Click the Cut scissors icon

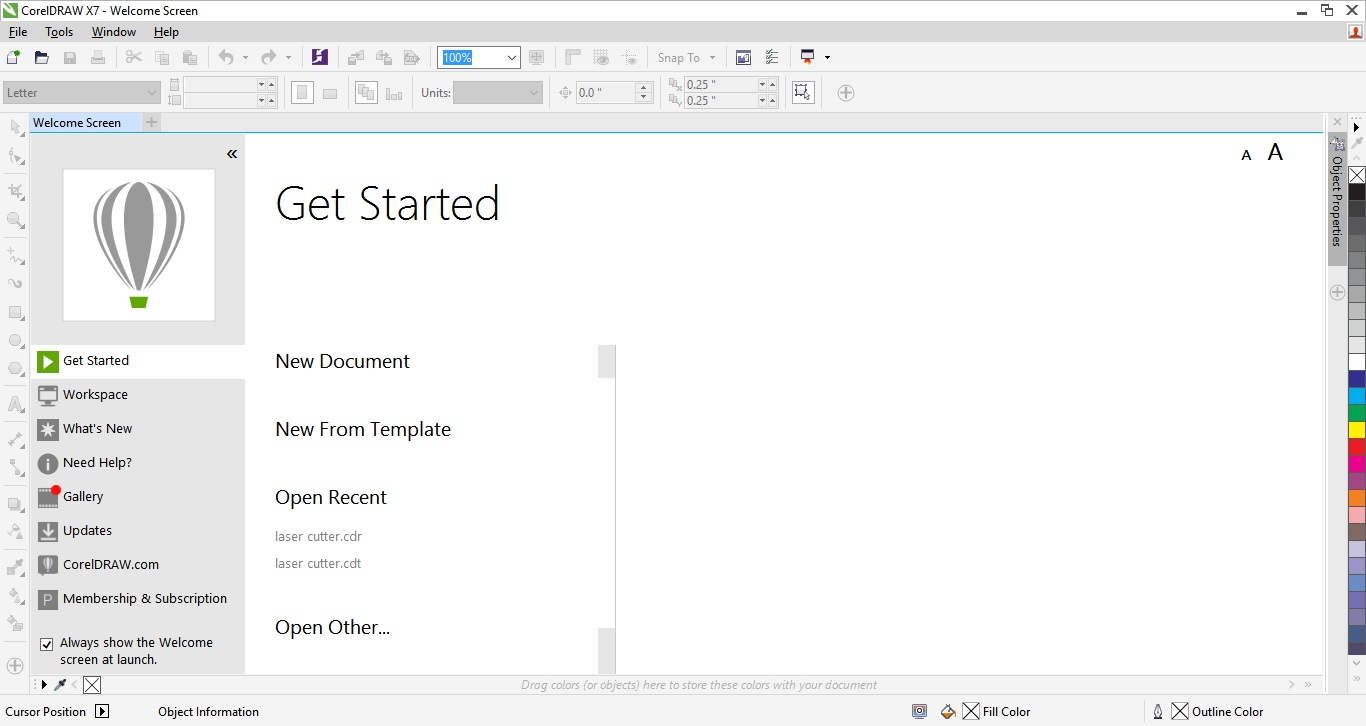point(133,58)
